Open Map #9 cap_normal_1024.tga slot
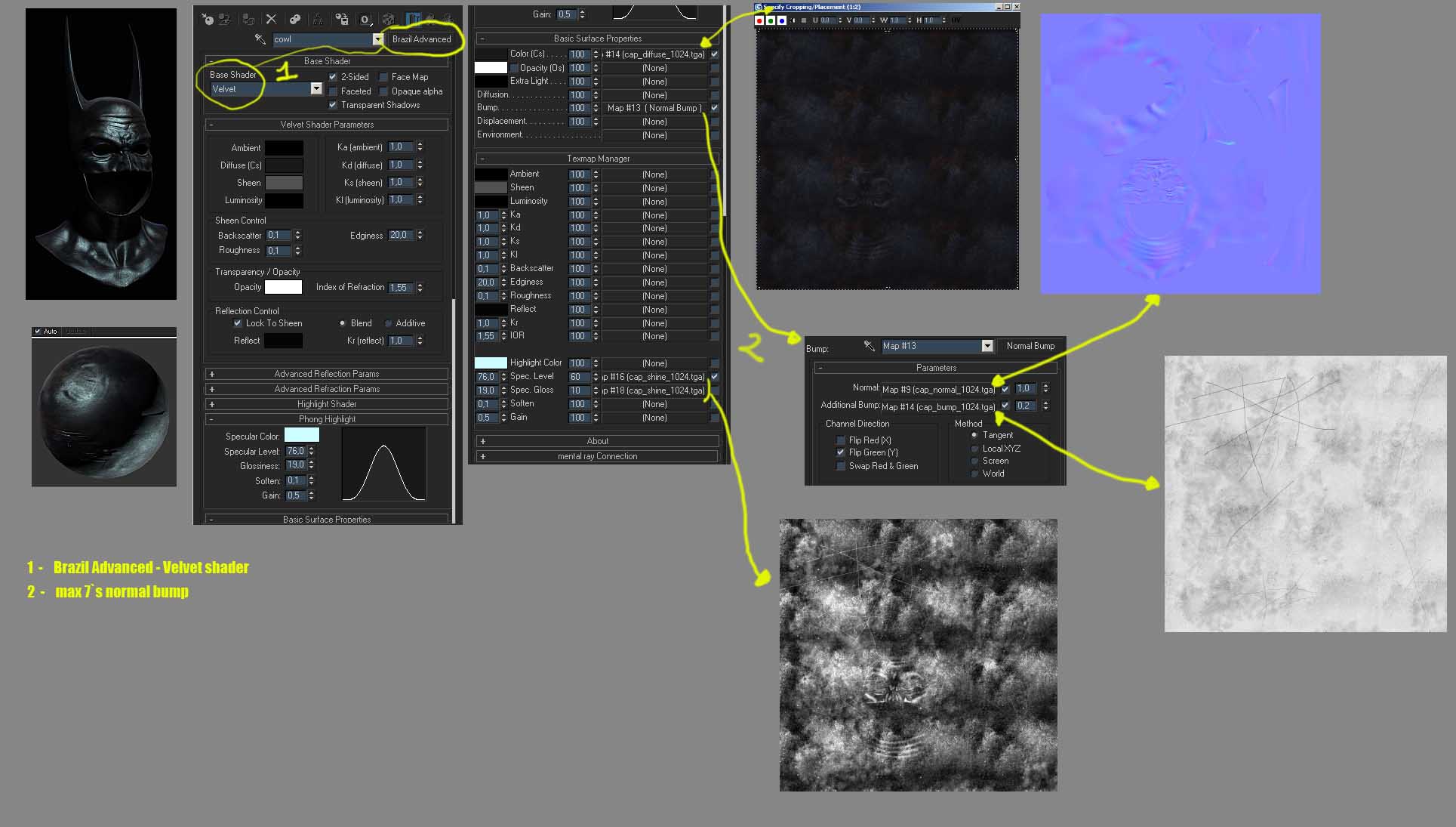 point(939,390)
